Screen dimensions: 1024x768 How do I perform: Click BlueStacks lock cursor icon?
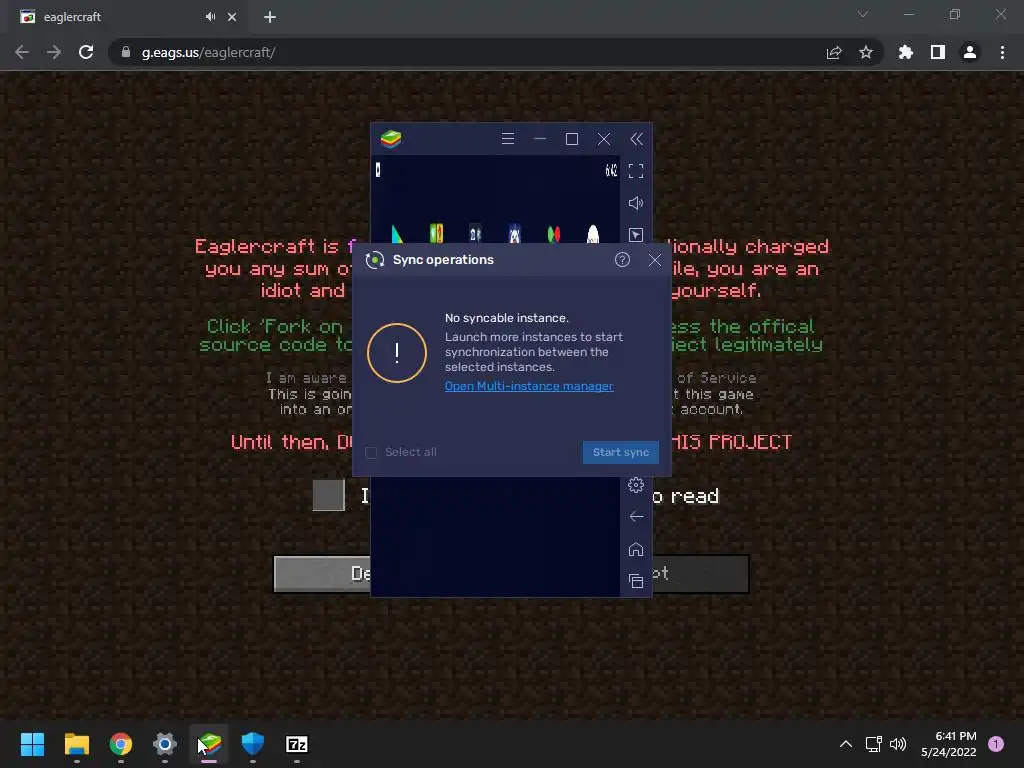point(636,234)
